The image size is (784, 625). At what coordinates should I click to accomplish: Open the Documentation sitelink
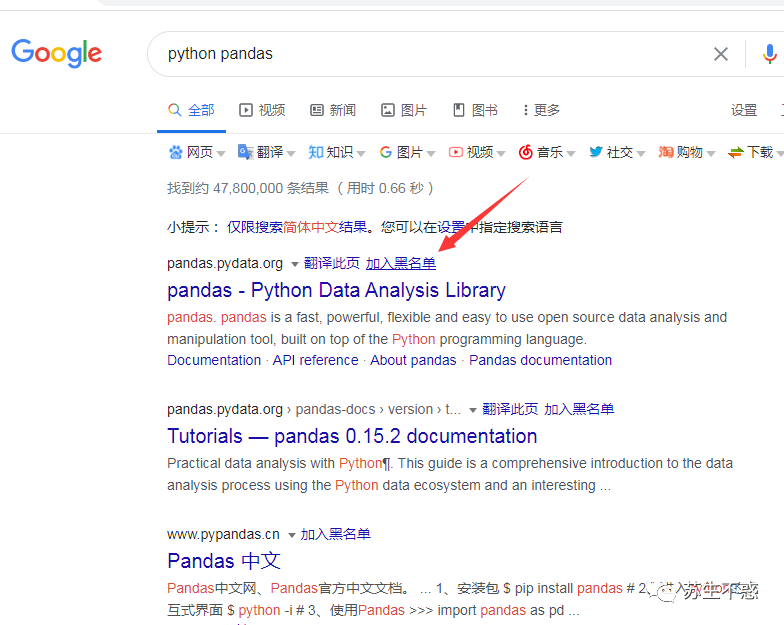214,360
